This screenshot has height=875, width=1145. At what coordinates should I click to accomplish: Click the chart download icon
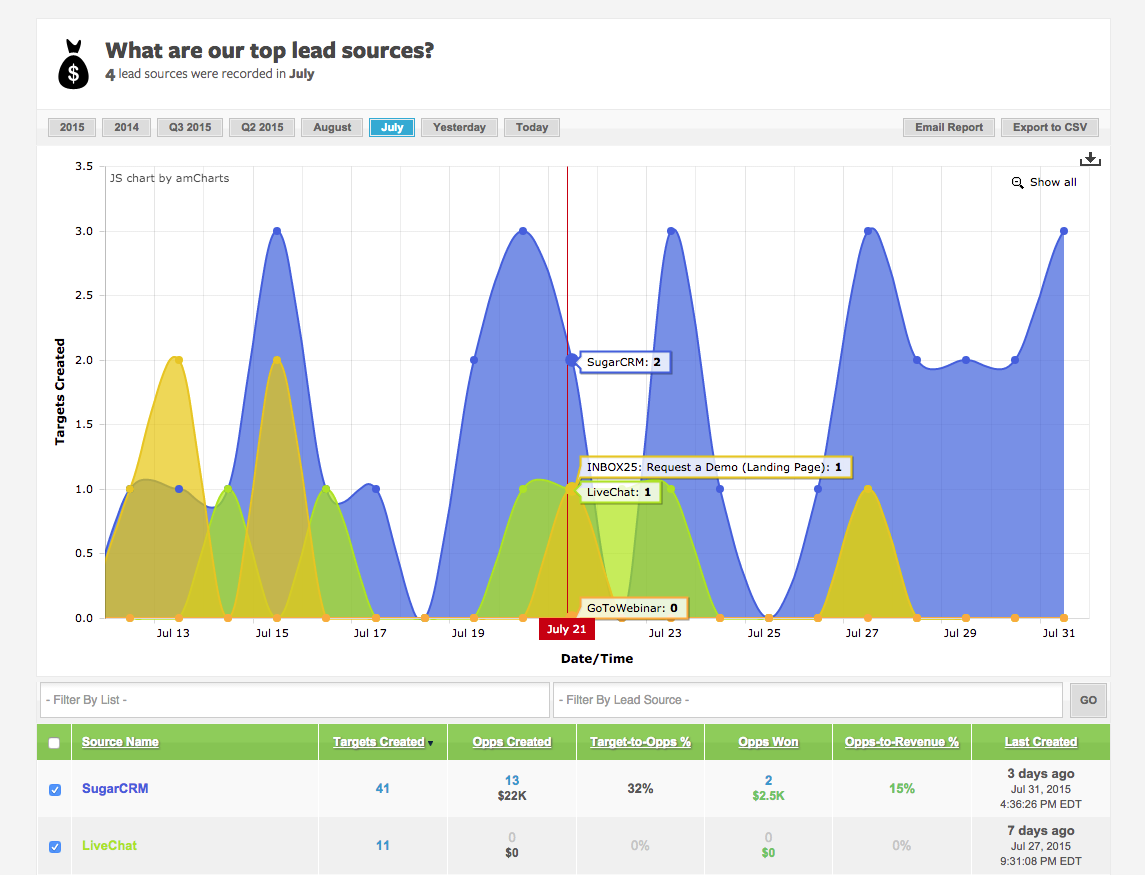pos(1090,159)
